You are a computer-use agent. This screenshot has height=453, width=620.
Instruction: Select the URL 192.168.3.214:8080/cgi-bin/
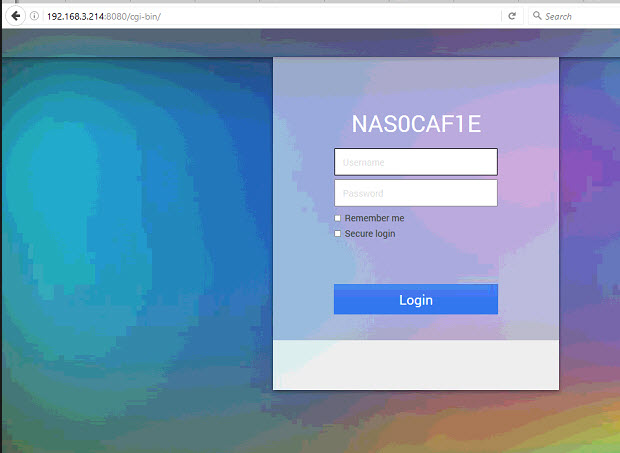104,17
